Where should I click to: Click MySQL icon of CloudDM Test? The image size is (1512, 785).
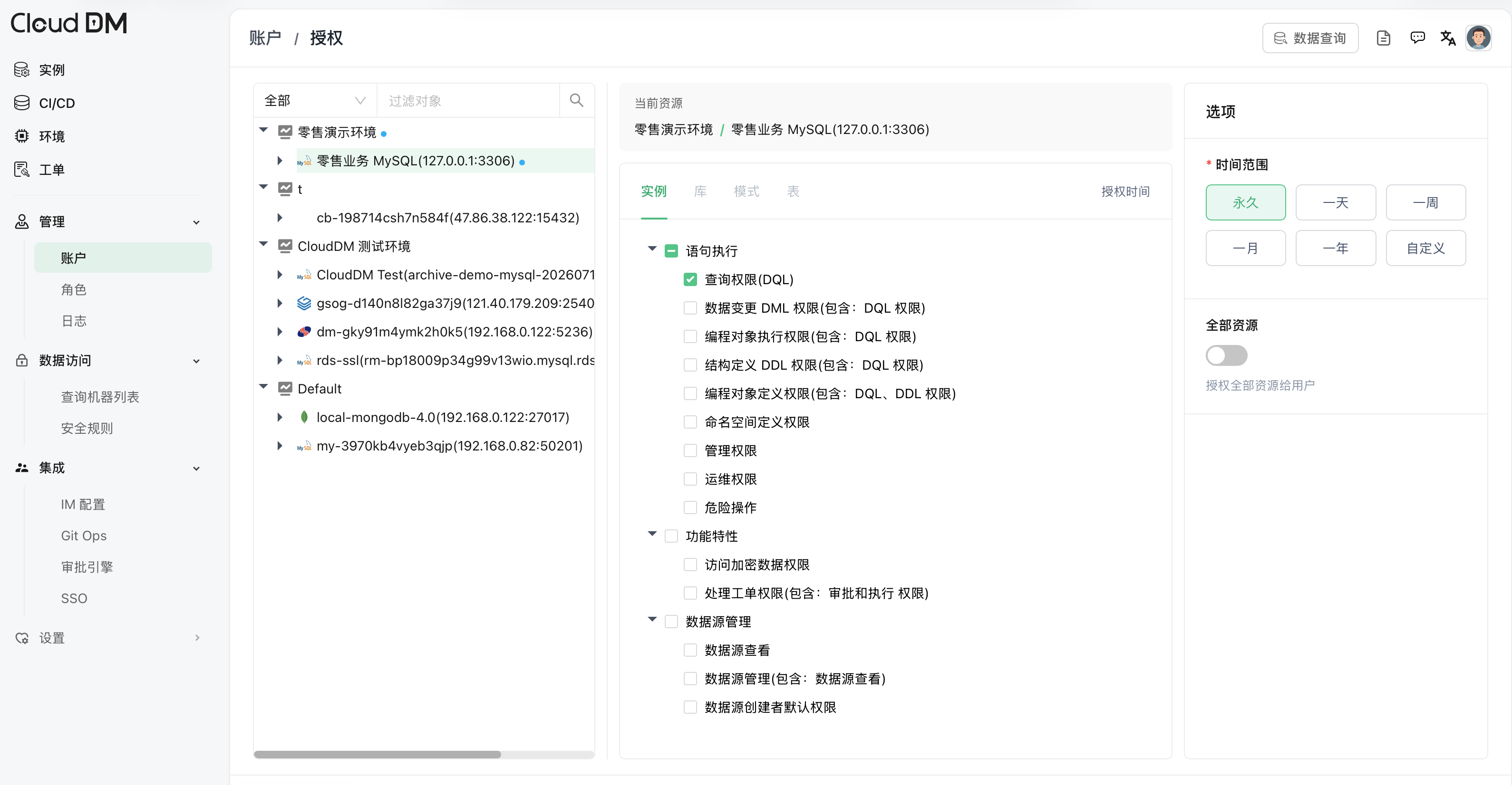[304, 275]
